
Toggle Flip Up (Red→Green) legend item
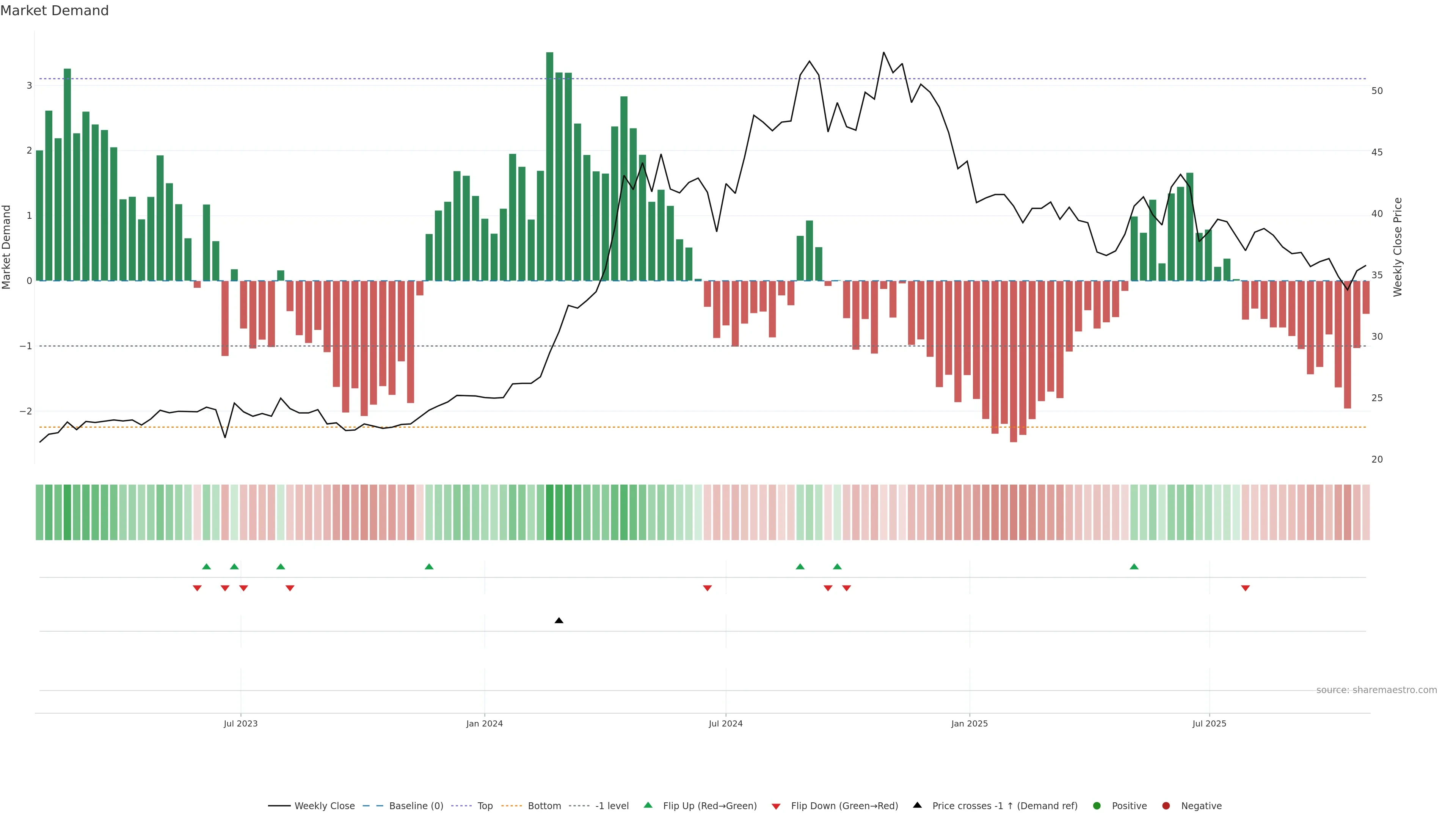(x=709, y=806)
